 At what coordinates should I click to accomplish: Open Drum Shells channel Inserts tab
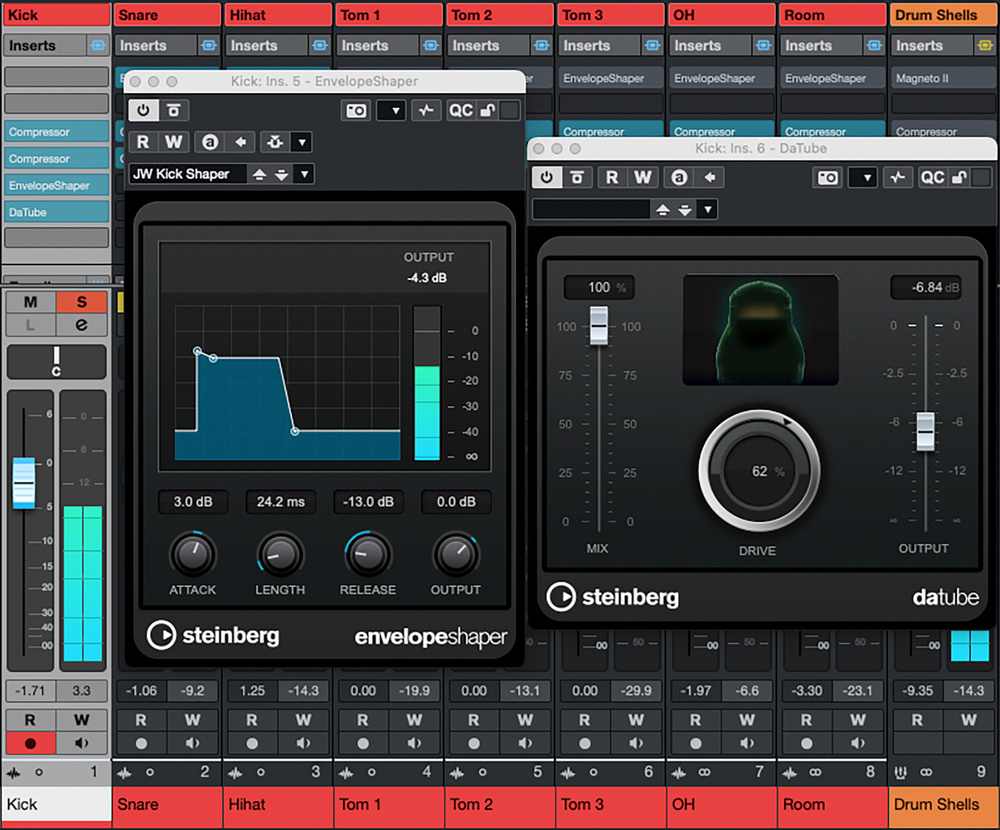click(932, 45)
